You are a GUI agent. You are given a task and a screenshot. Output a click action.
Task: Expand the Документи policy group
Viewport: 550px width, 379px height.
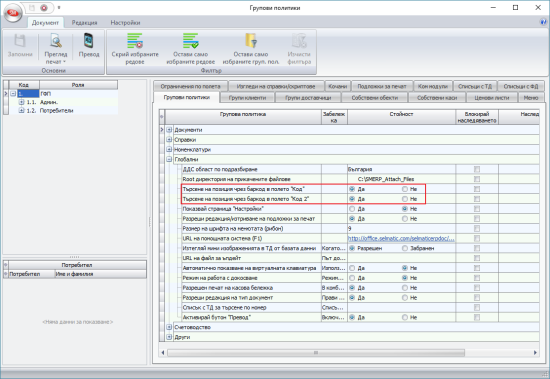coord(169,130)
